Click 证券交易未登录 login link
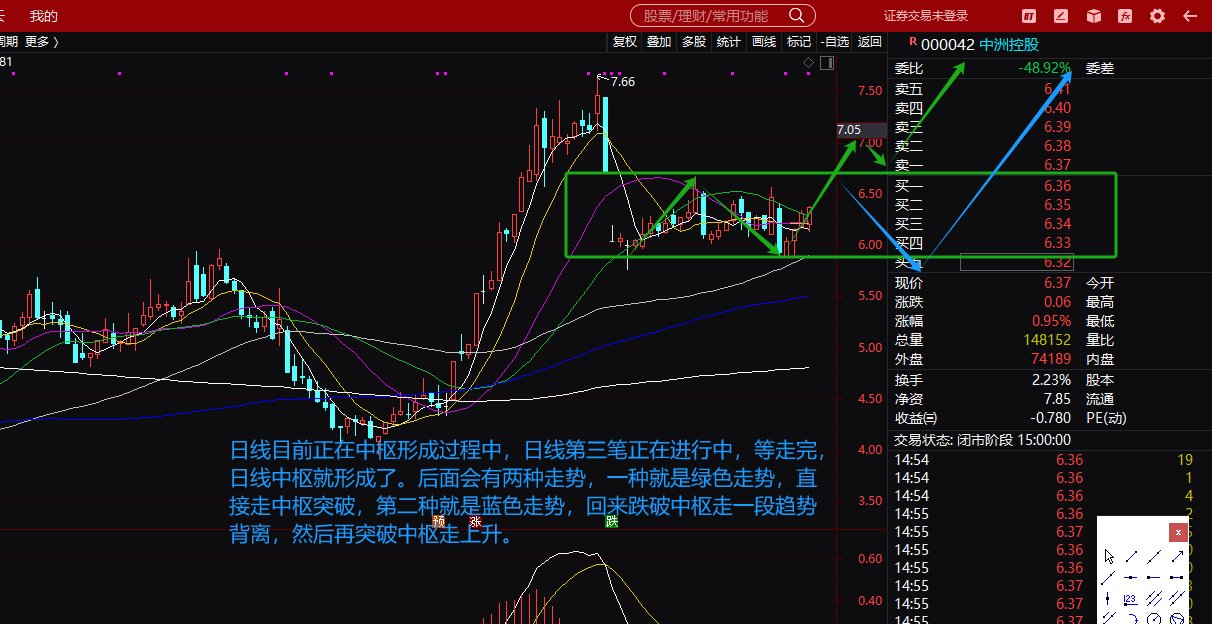This screenshot has height=624, width=1212. pyautogui.click(x=926, y=16)
